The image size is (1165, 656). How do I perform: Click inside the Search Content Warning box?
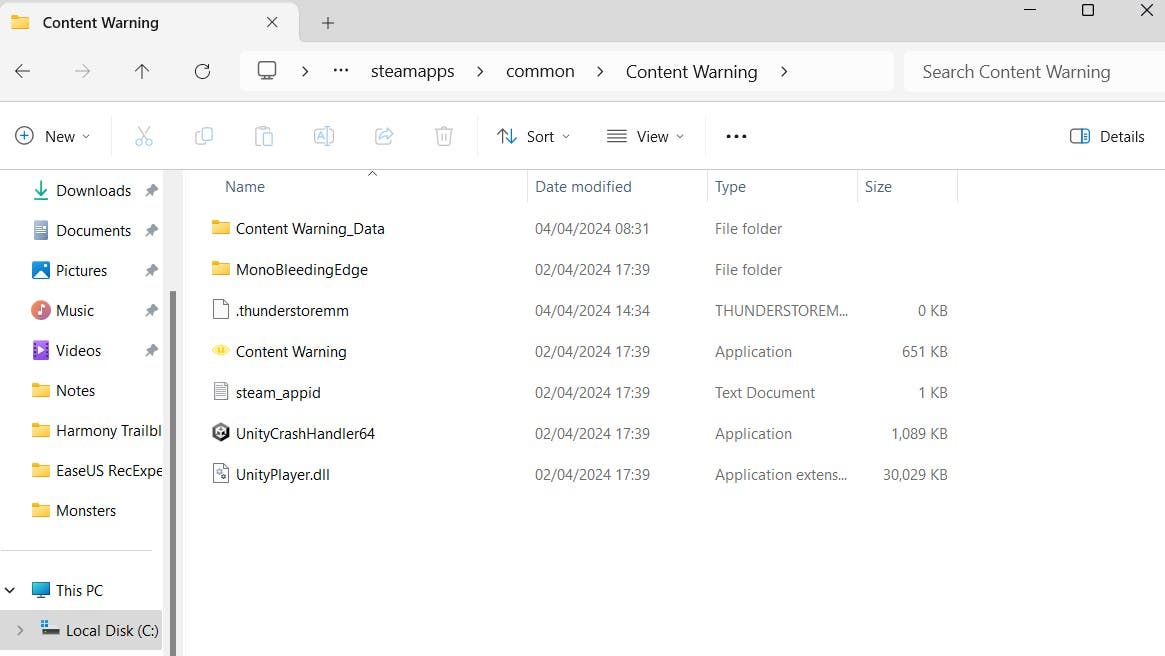tap(1016, 71)
